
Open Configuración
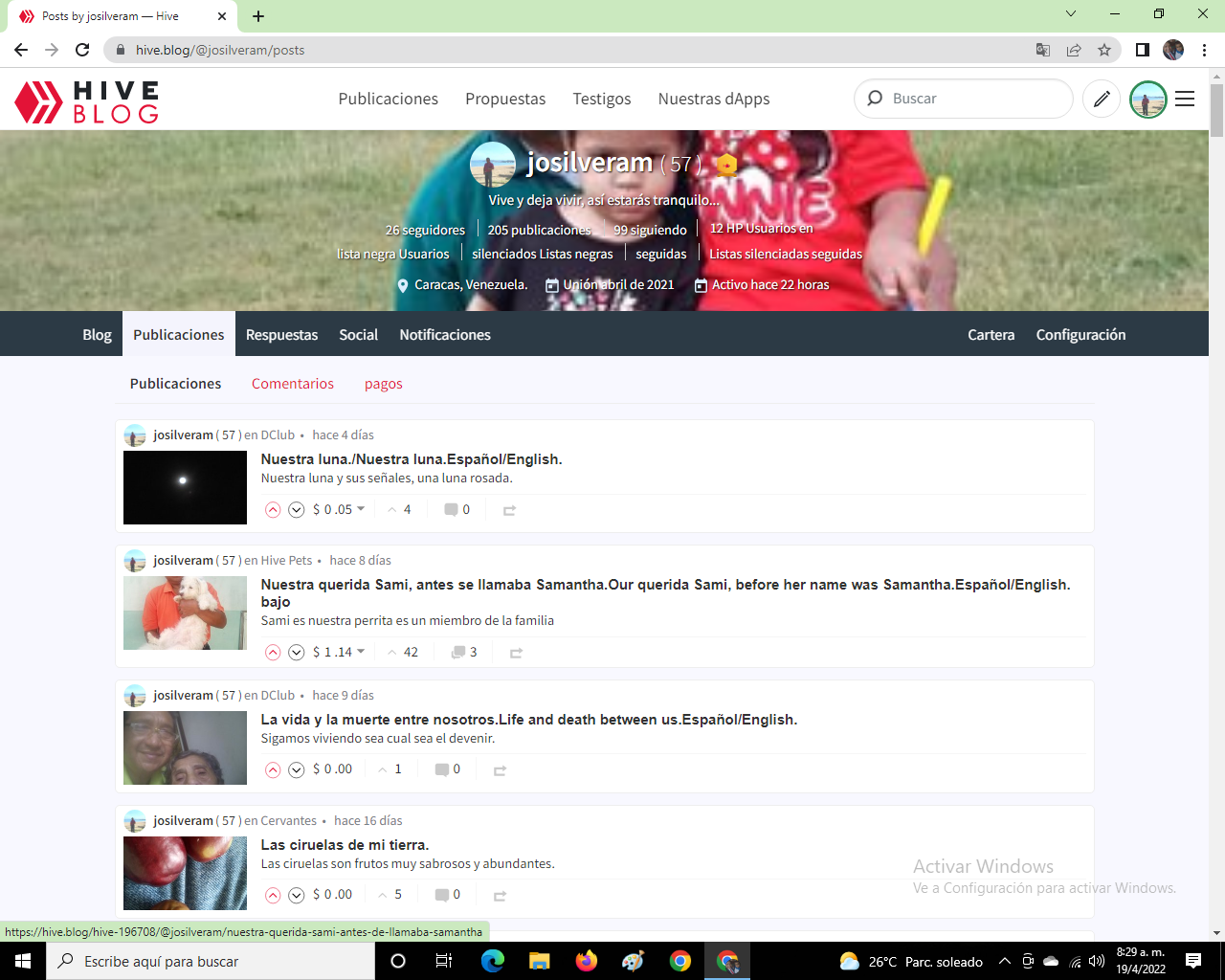click(1080, 334)
